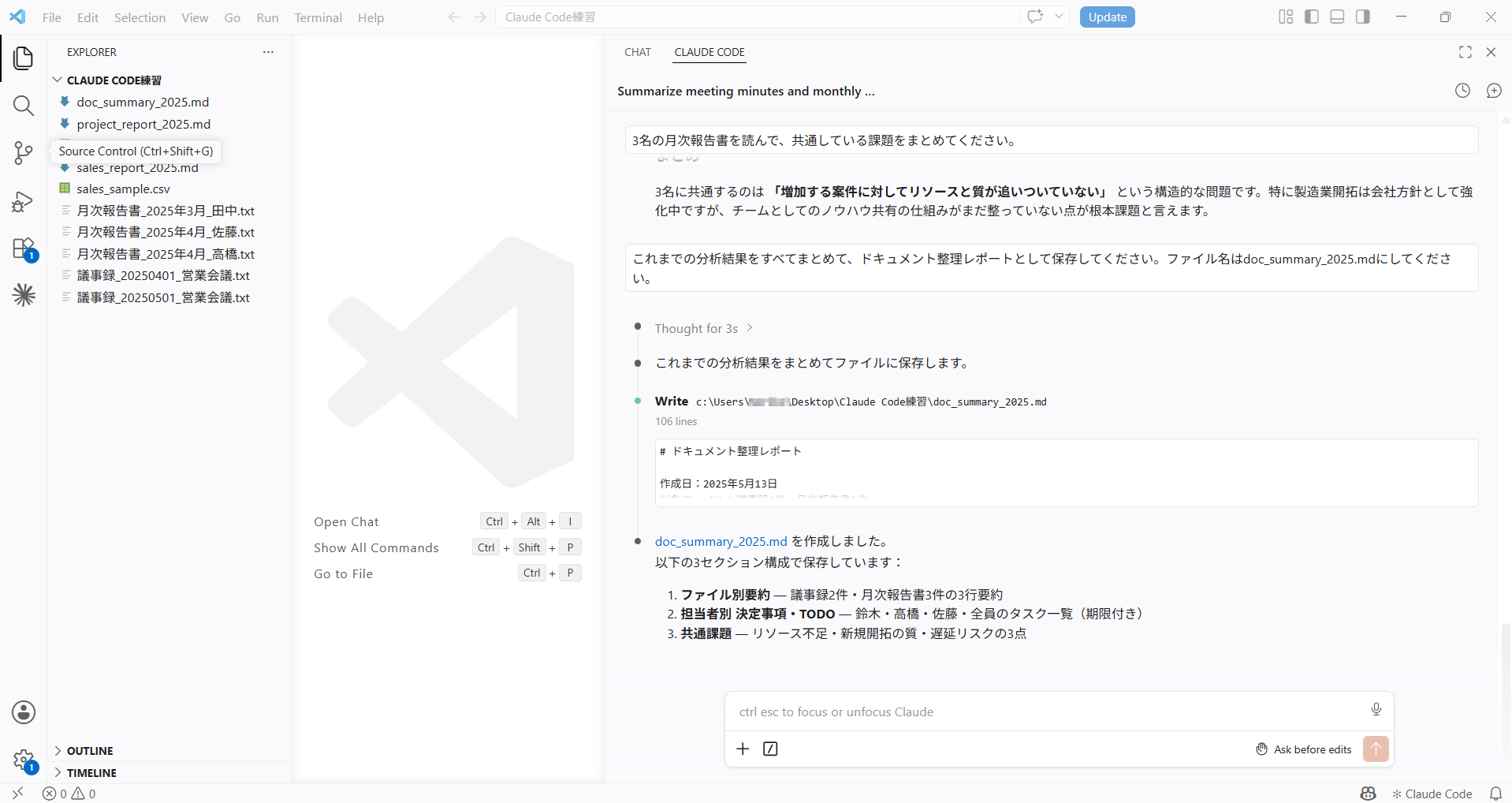
Task: Go forward with navigation arrow
Action: point(480,17)
